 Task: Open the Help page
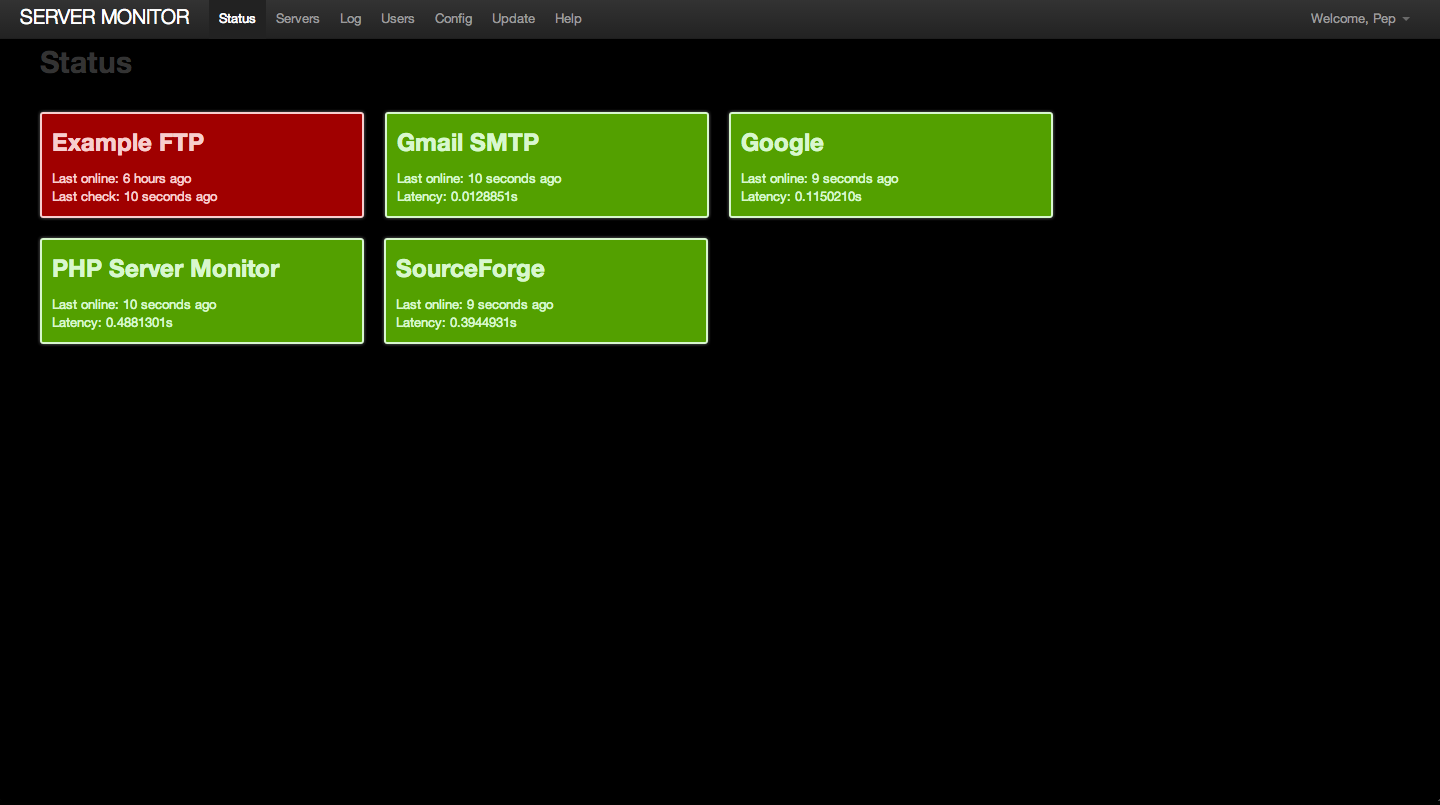[567, 18]
